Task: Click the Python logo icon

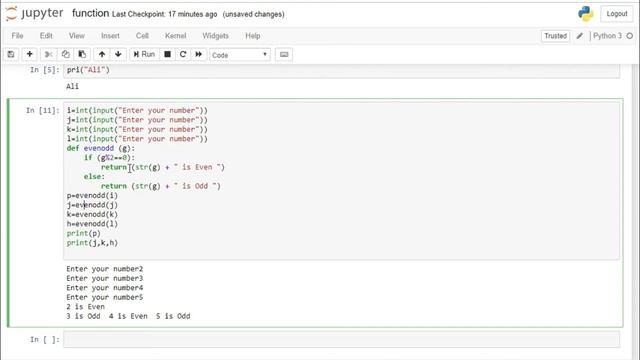Action: pos(585,14)
